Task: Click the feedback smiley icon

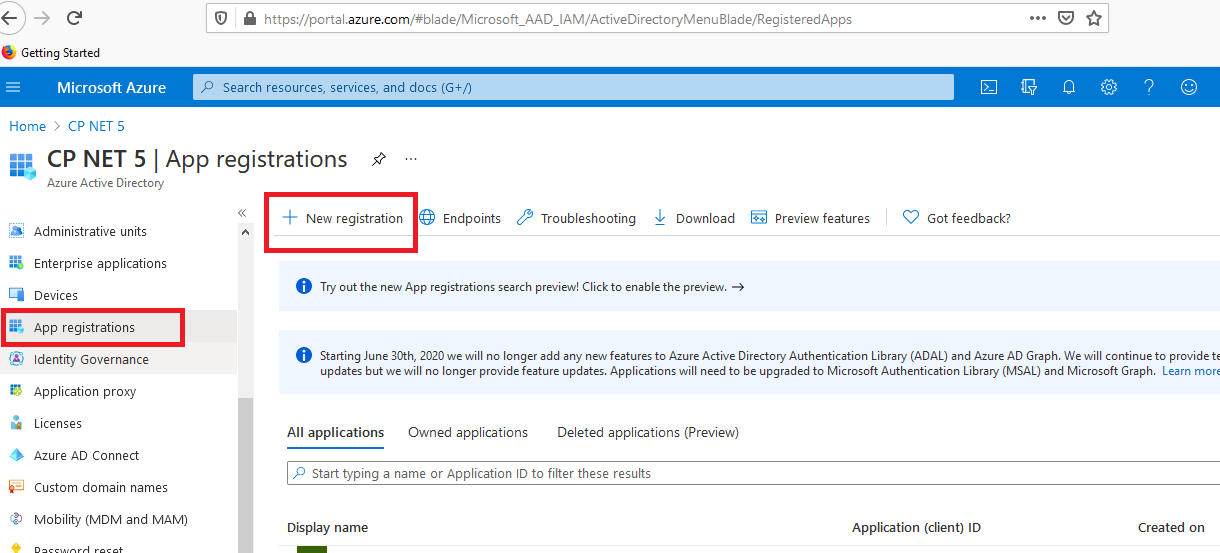Action: (x=1188, y=87)
